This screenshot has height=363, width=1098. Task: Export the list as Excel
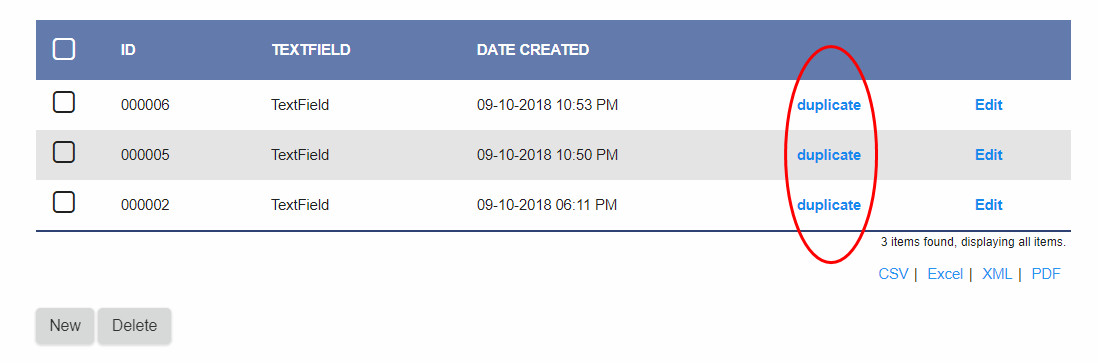(945, 274)
